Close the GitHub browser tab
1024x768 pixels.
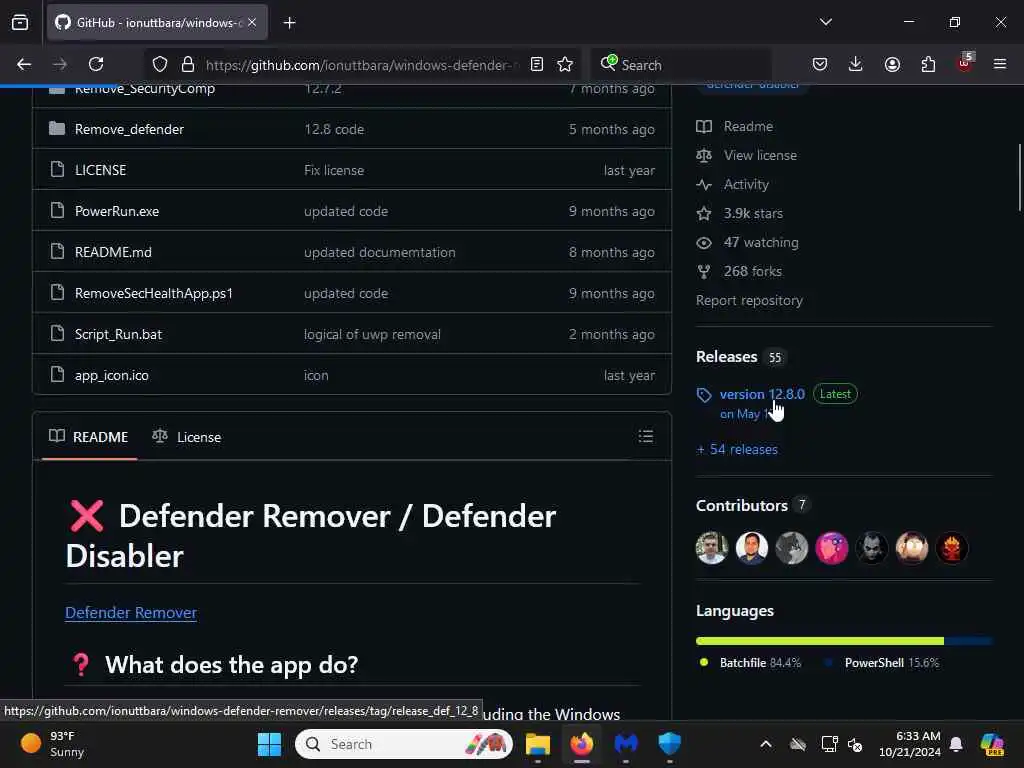pyautogui.click(x=252, y=22)
